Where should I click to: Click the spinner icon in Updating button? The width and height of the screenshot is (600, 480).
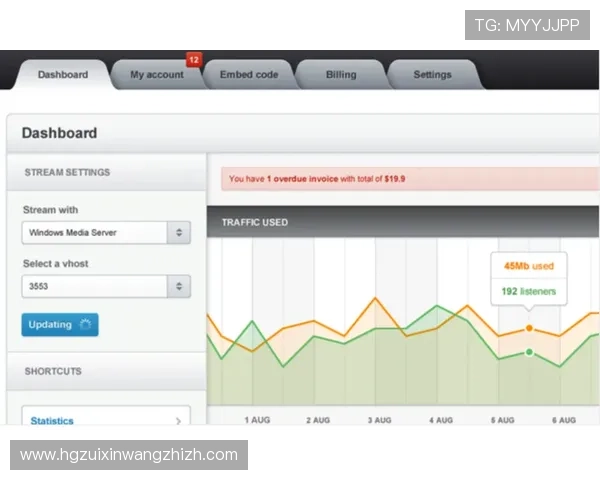pos(85,325)
